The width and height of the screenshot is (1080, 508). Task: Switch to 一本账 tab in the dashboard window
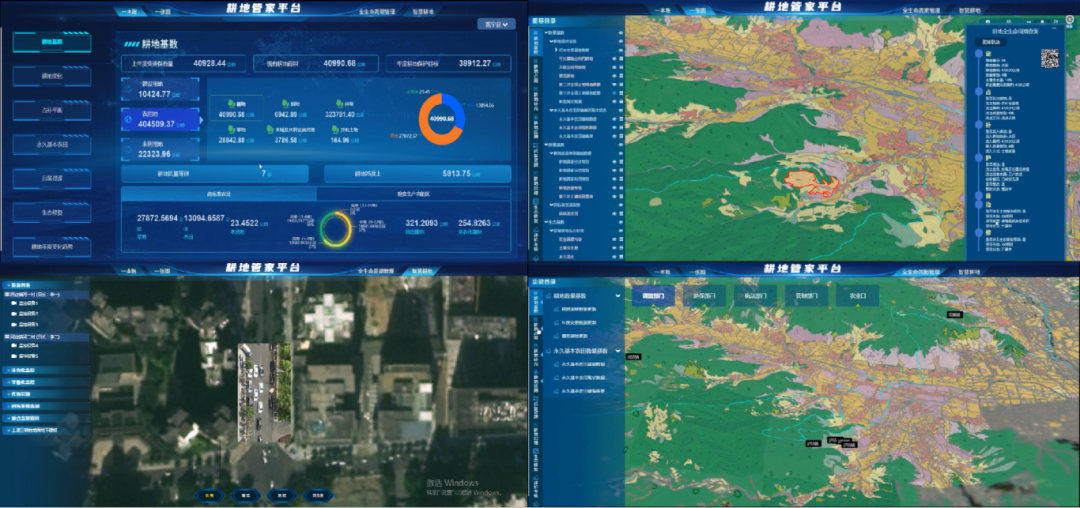click(129, 12)
